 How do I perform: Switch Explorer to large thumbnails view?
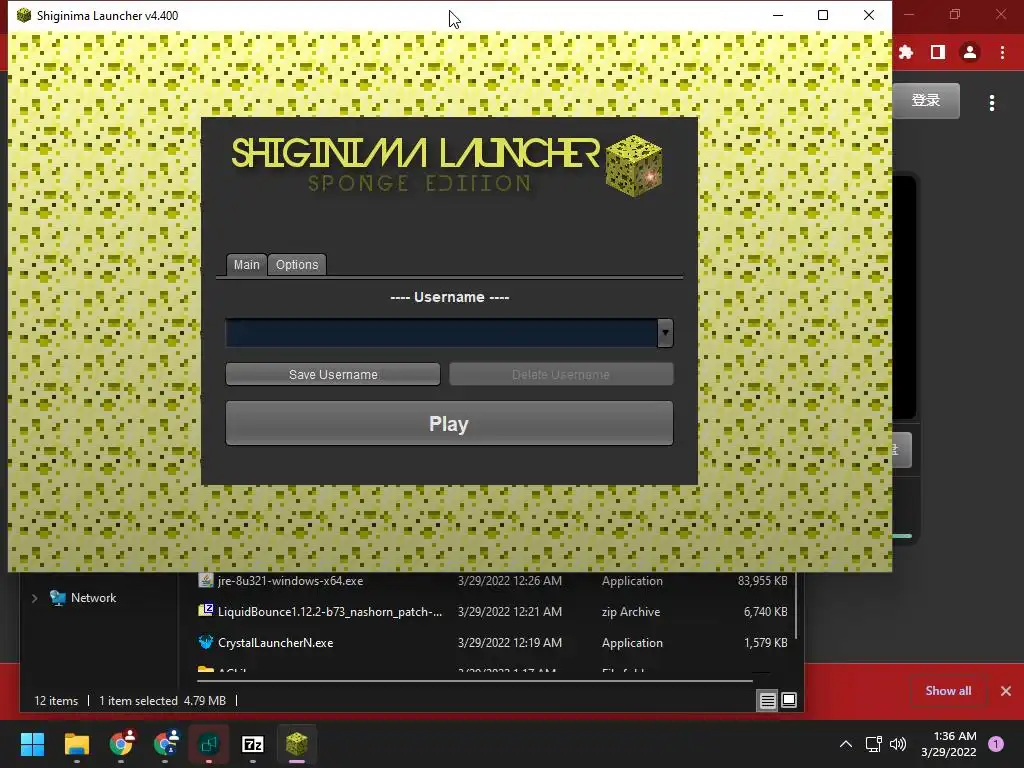(789, 701)
